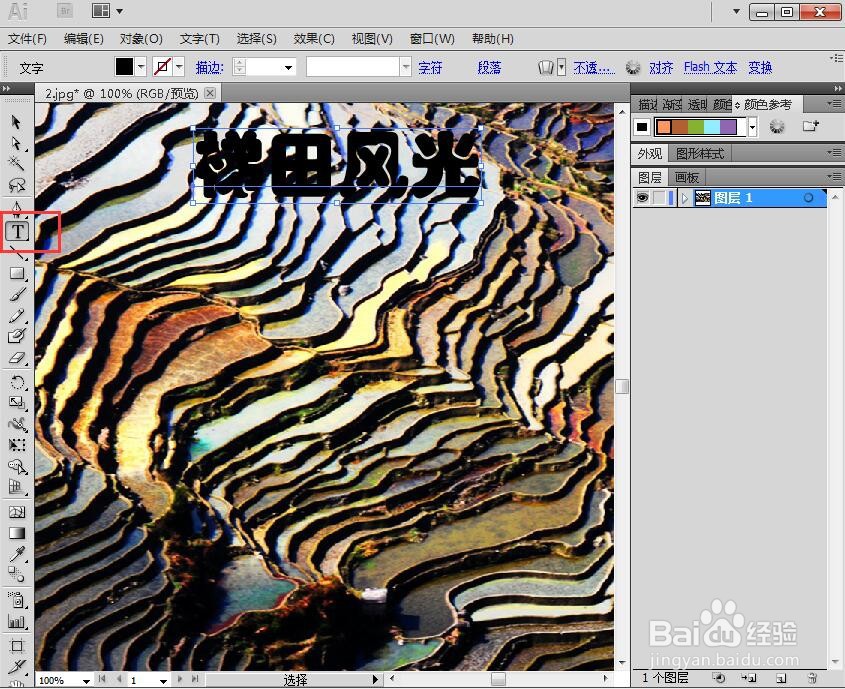Open the 效果(C) menu
Viewport: 845px width, 689px height.
point(314,39)
